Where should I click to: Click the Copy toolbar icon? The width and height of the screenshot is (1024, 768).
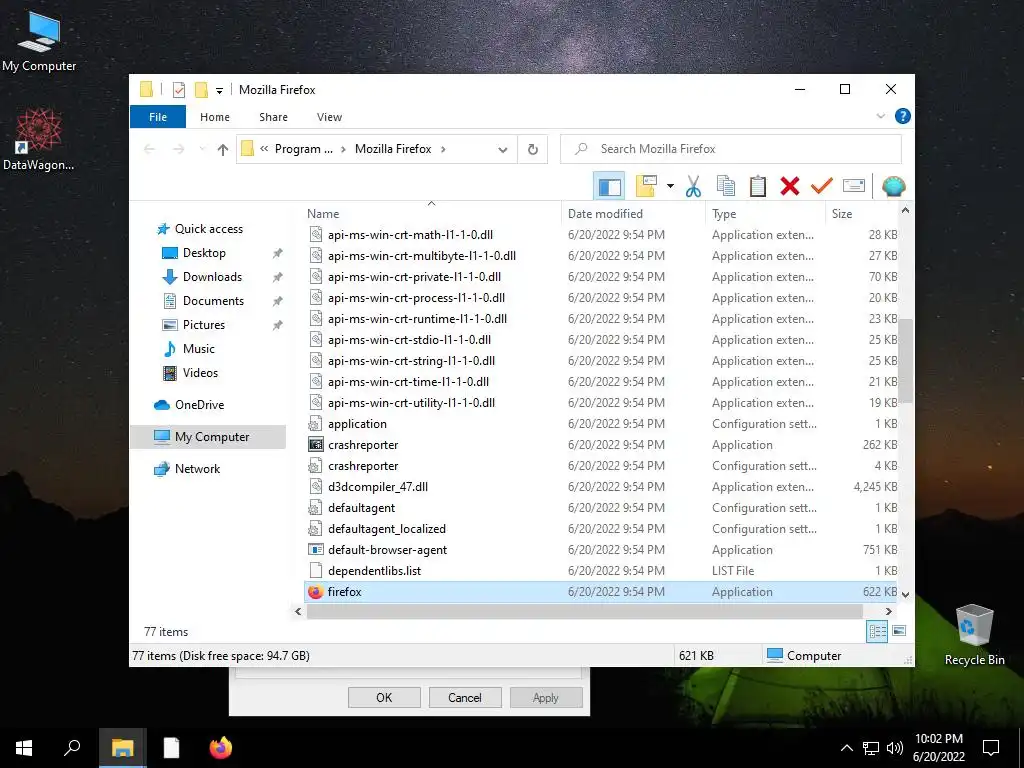coord(726,186)
